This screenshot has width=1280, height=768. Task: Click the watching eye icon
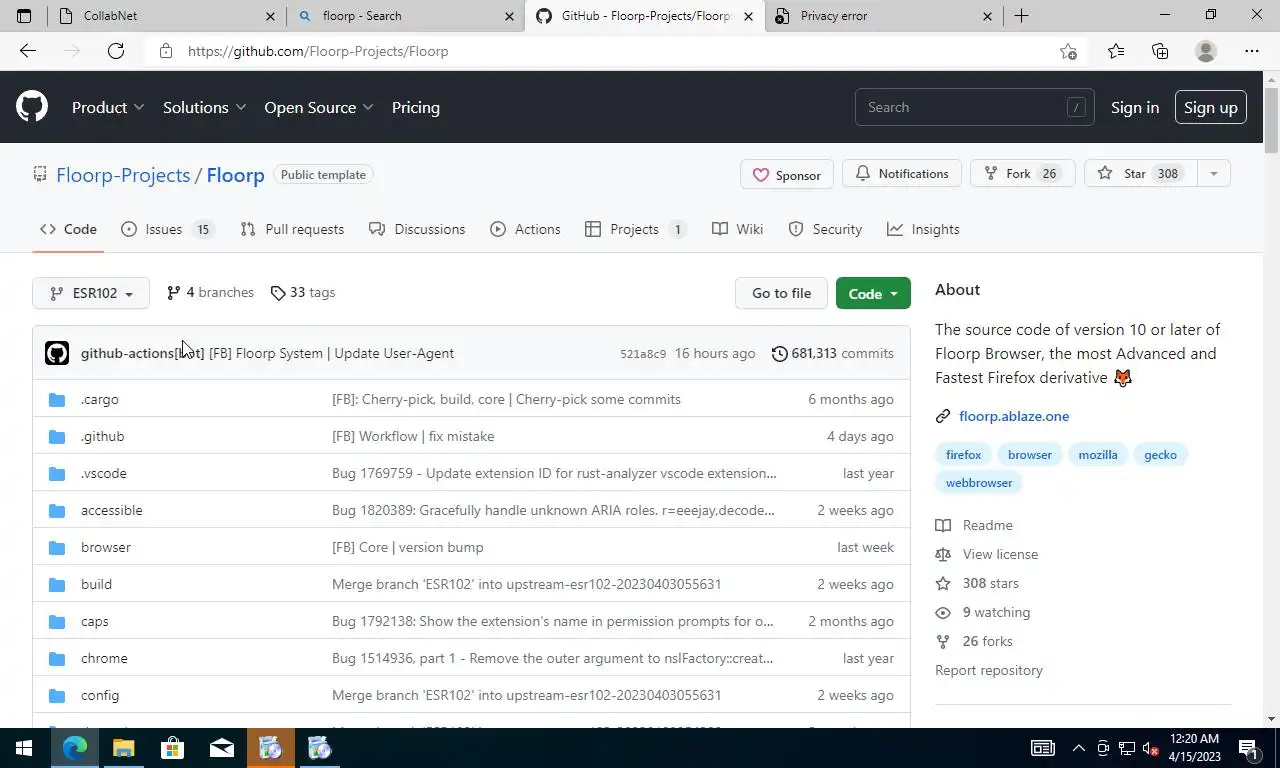942,612
